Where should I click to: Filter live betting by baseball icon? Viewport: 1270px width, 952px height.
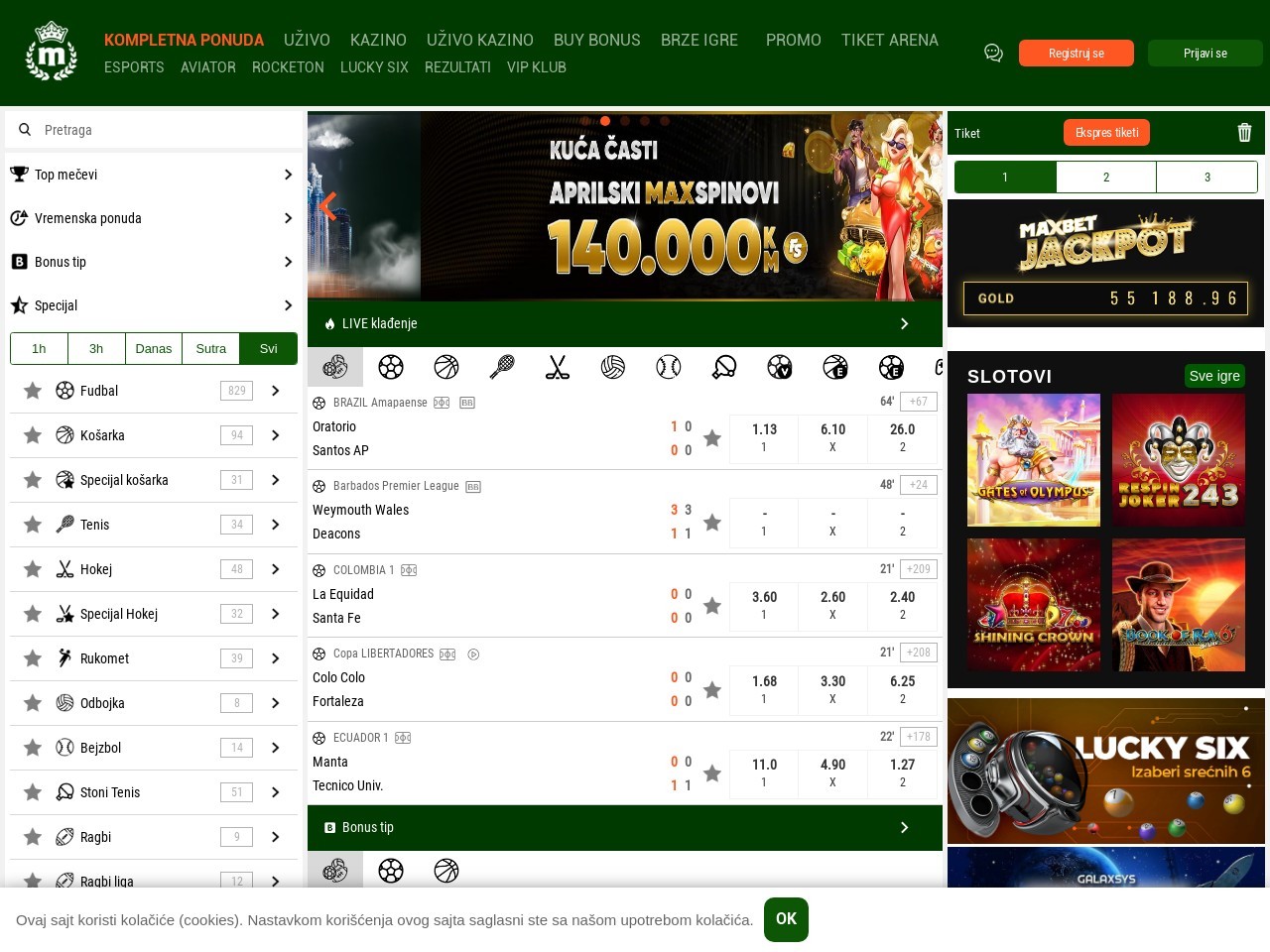tap(669, 367)
